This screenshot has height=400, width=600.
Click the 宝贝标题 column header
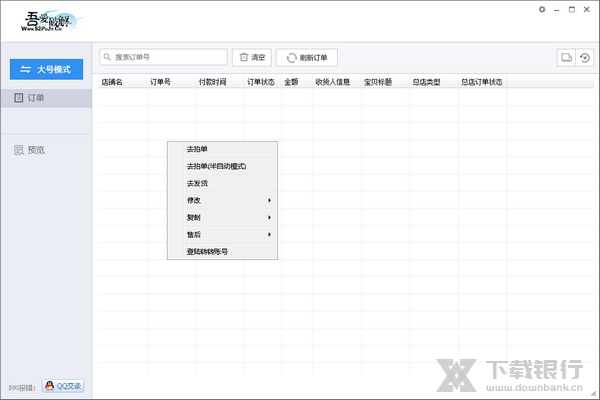pyautogui.click(x=386, y=82)
